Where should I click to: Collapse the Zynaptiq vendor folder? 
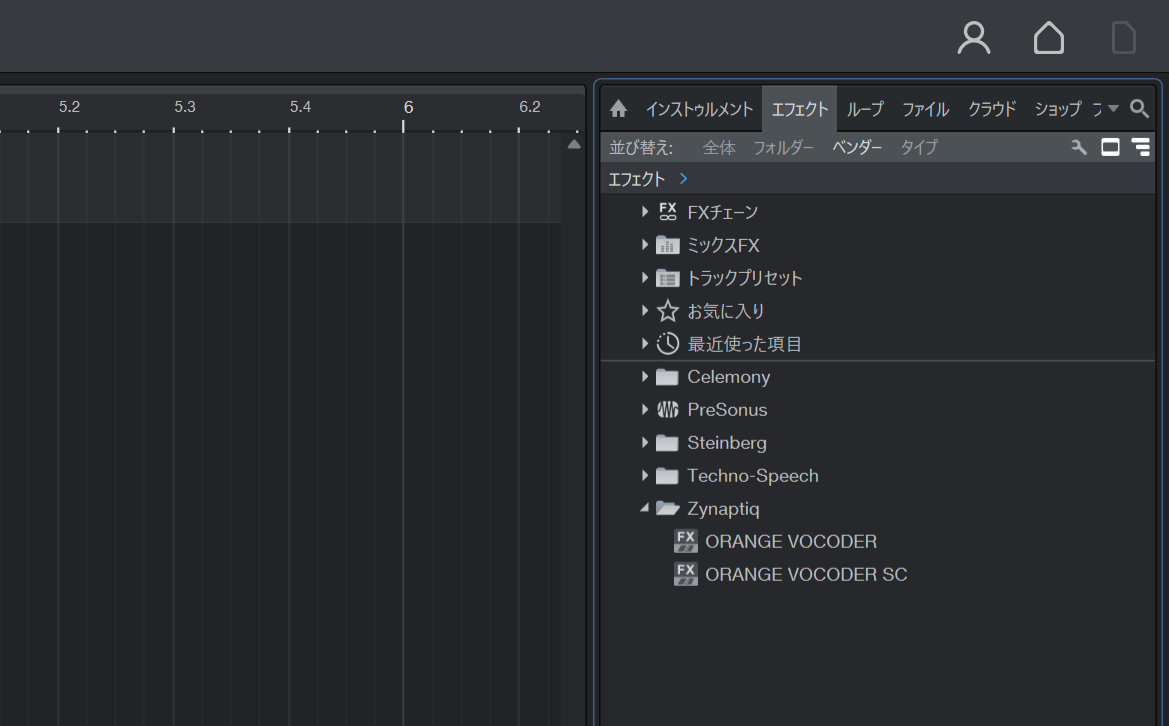click(644, 508)
